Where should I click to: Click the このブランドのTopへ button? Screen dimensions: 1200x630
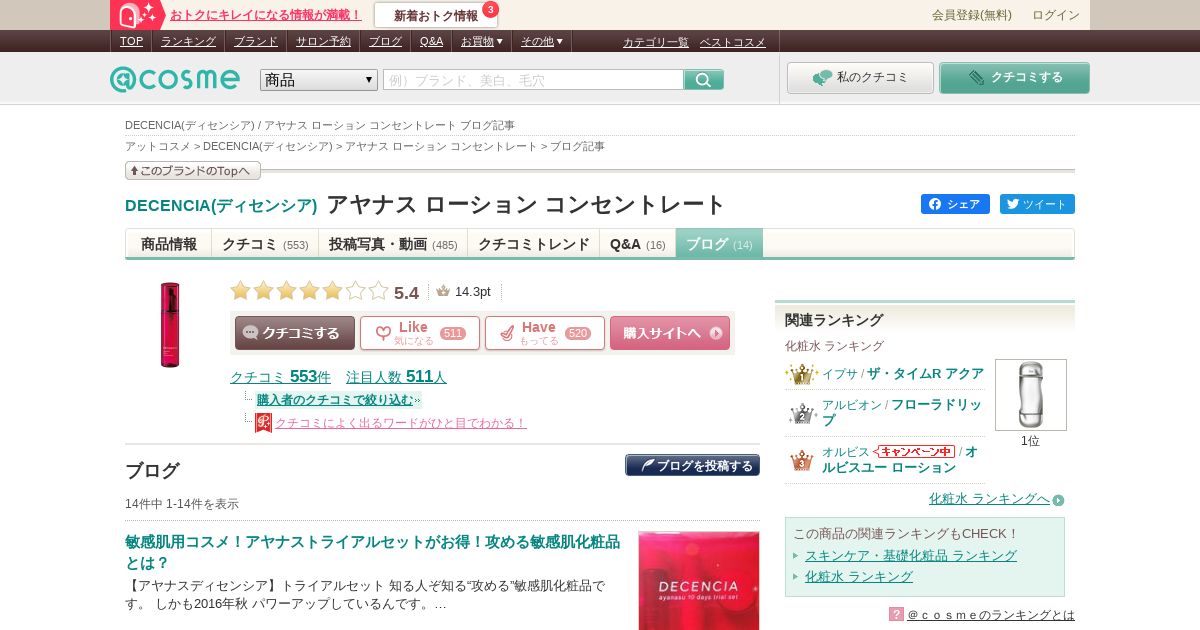click(x=193, y=171)
